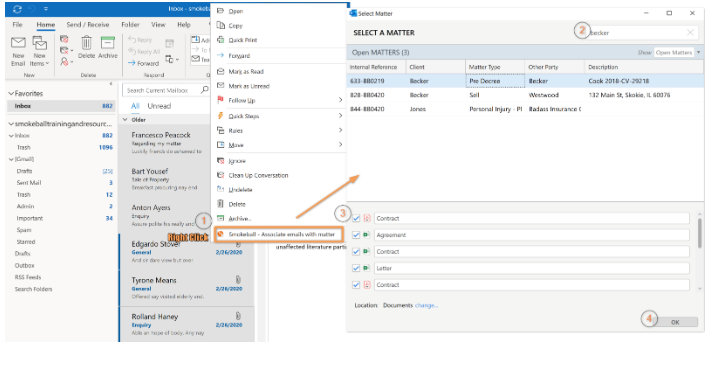This screenshot has width=713, height=370.
Task: Click the Mark as Unread envelope icon
Action: click(x=221, y=85)
